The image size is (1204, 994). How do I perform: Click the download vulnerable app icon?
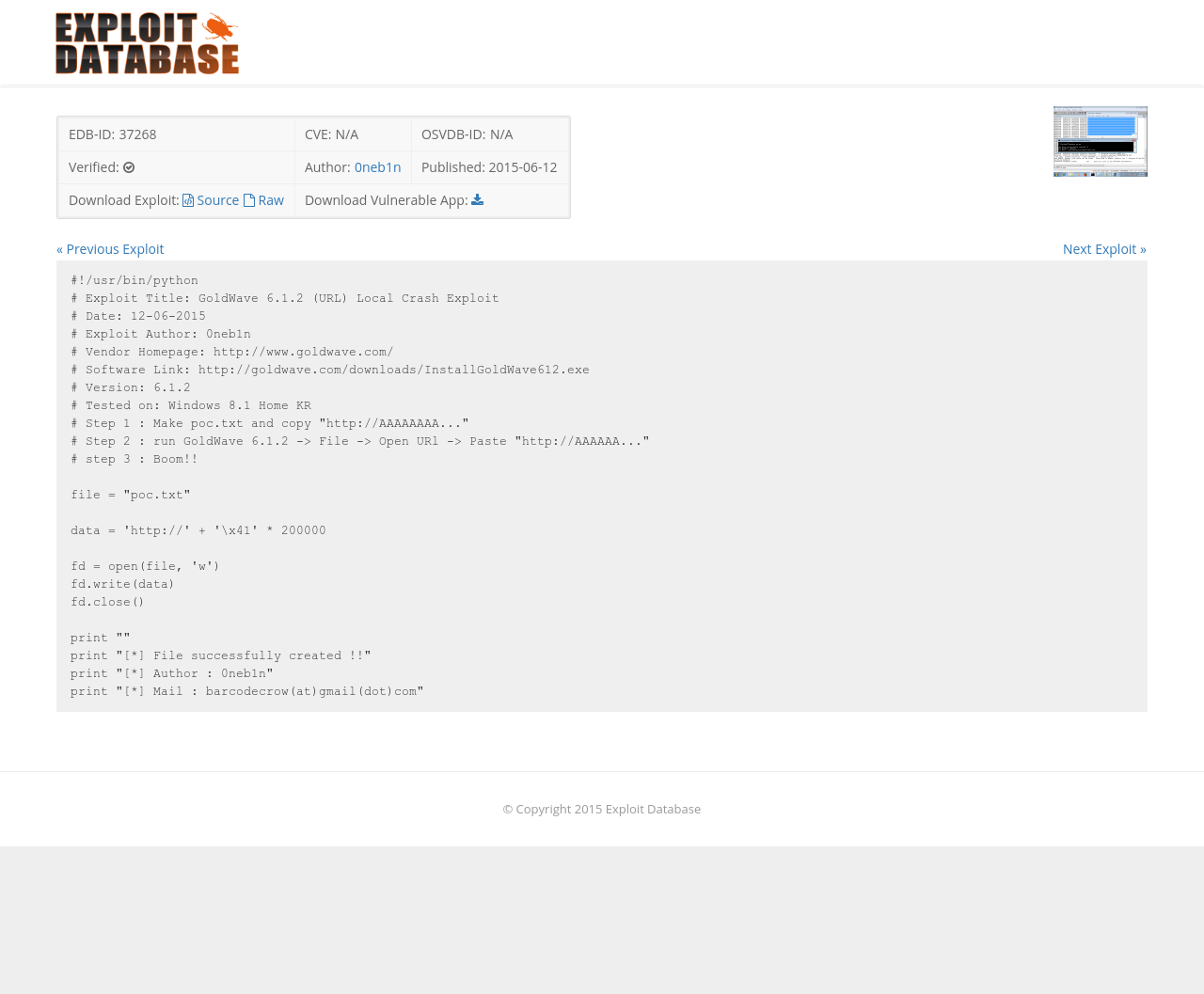tap(477, 199)
